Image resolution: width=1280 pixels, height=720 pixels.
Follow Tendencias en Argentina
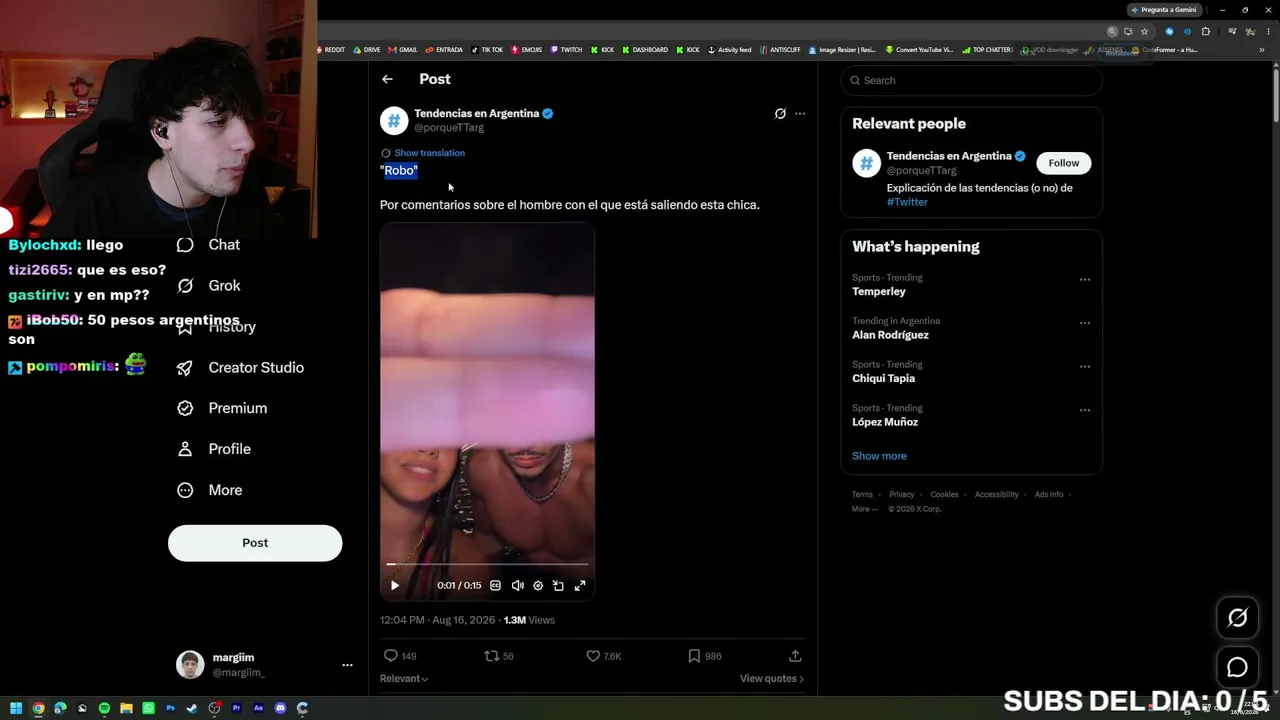[1064, 163]
